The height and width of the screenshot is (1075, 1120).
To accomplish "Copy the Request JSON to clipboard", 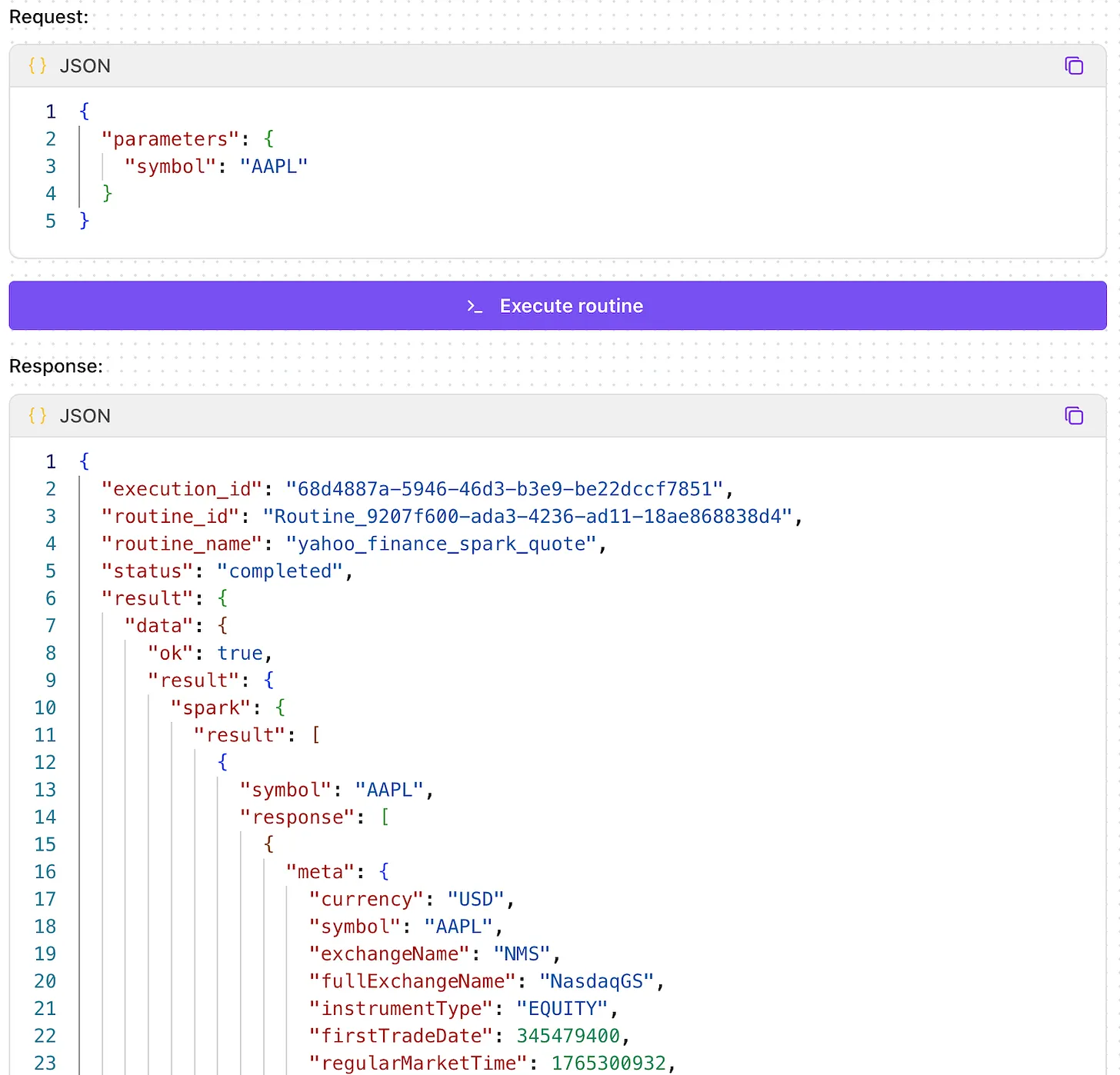I will click(x=1074, y=66).
